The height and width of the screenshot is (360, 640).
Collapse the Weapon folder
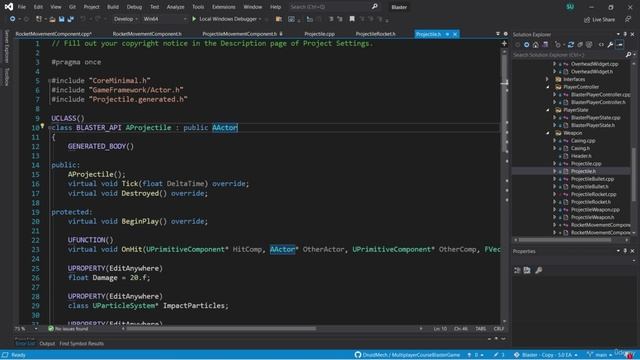click(547, 133)
